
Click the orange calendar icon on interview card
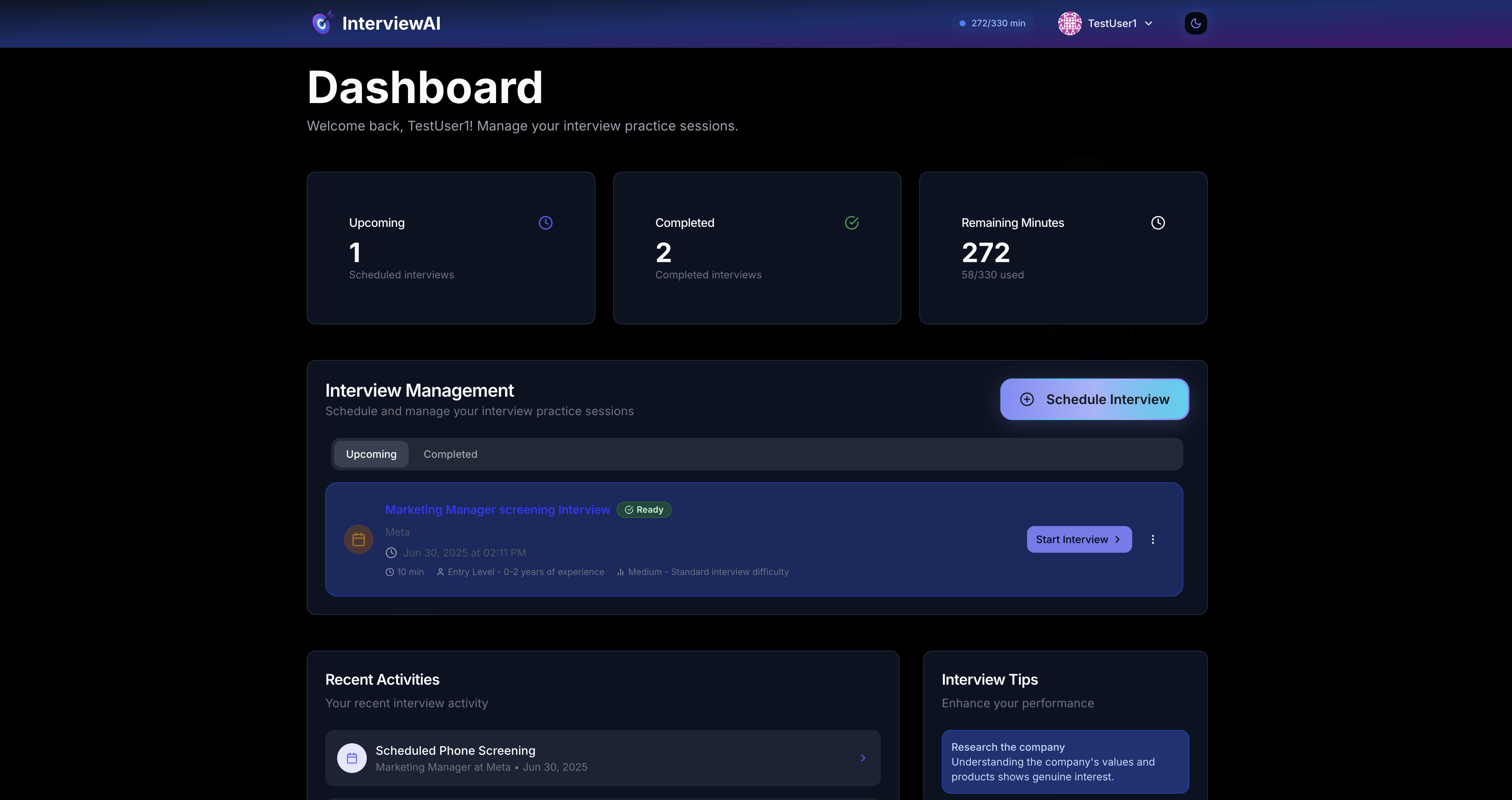(x=358, y=539)
